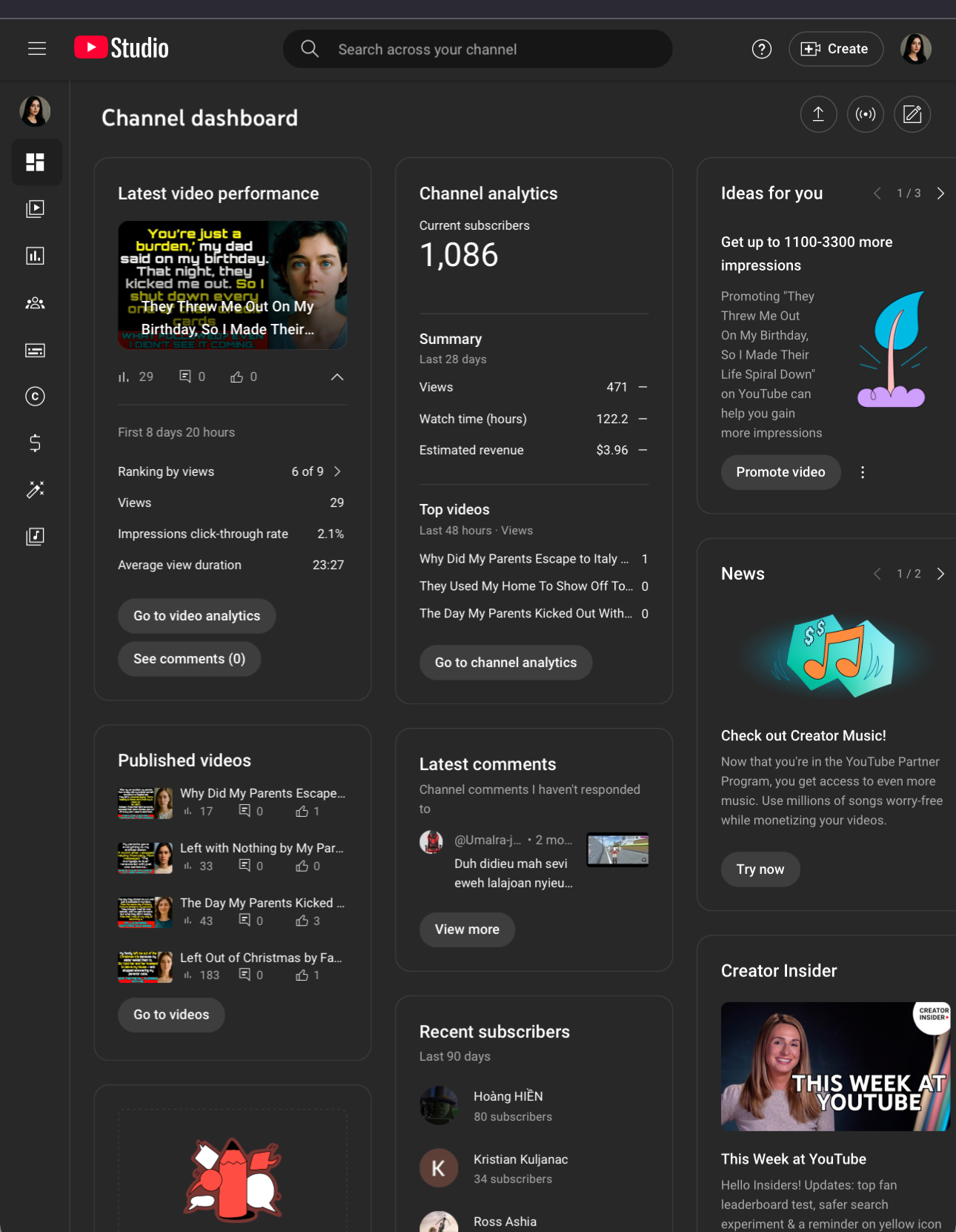Open This Week at YouTube thumbnail

(834, 1066)
